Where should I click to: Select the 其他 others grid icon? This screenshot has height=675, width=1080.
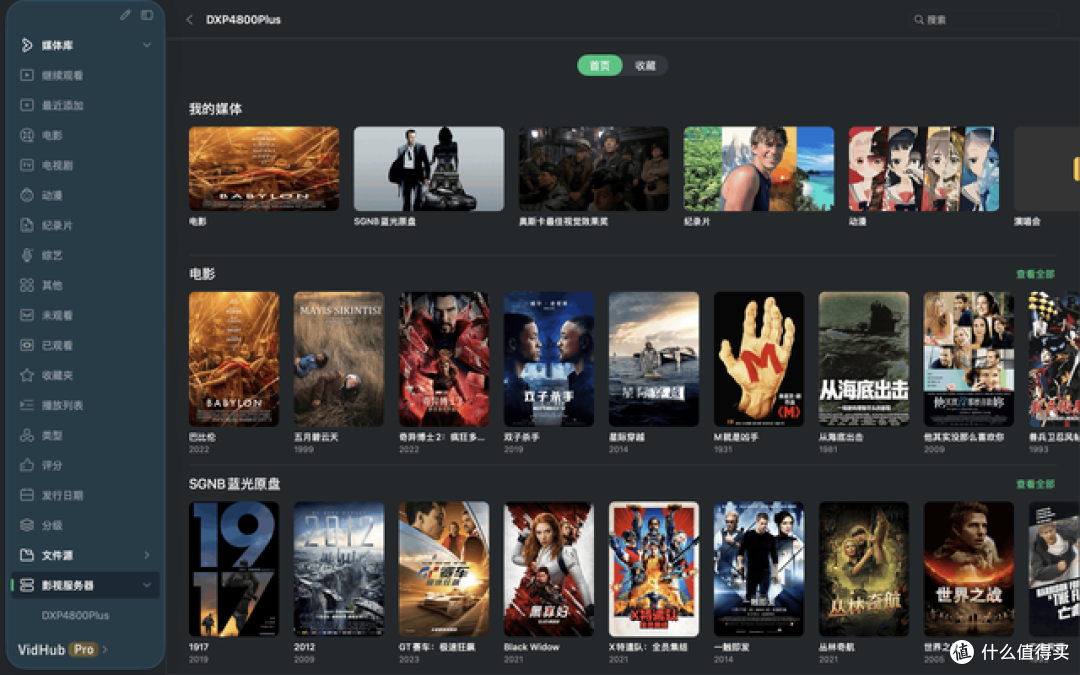(27, 284)
